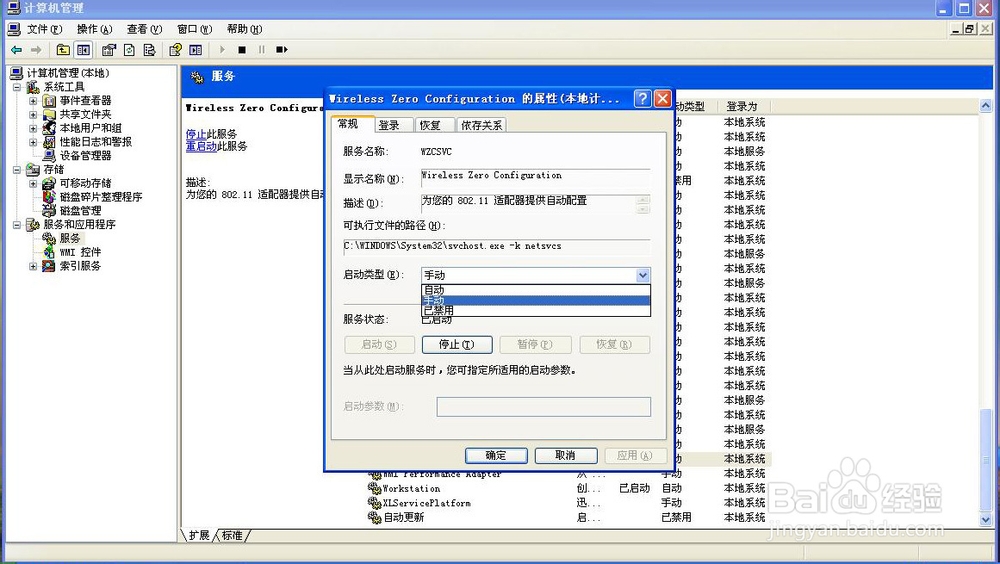Click the 设备管理器 tree icon
This screenshot has width=1000, height=564.
pos(49,156)
